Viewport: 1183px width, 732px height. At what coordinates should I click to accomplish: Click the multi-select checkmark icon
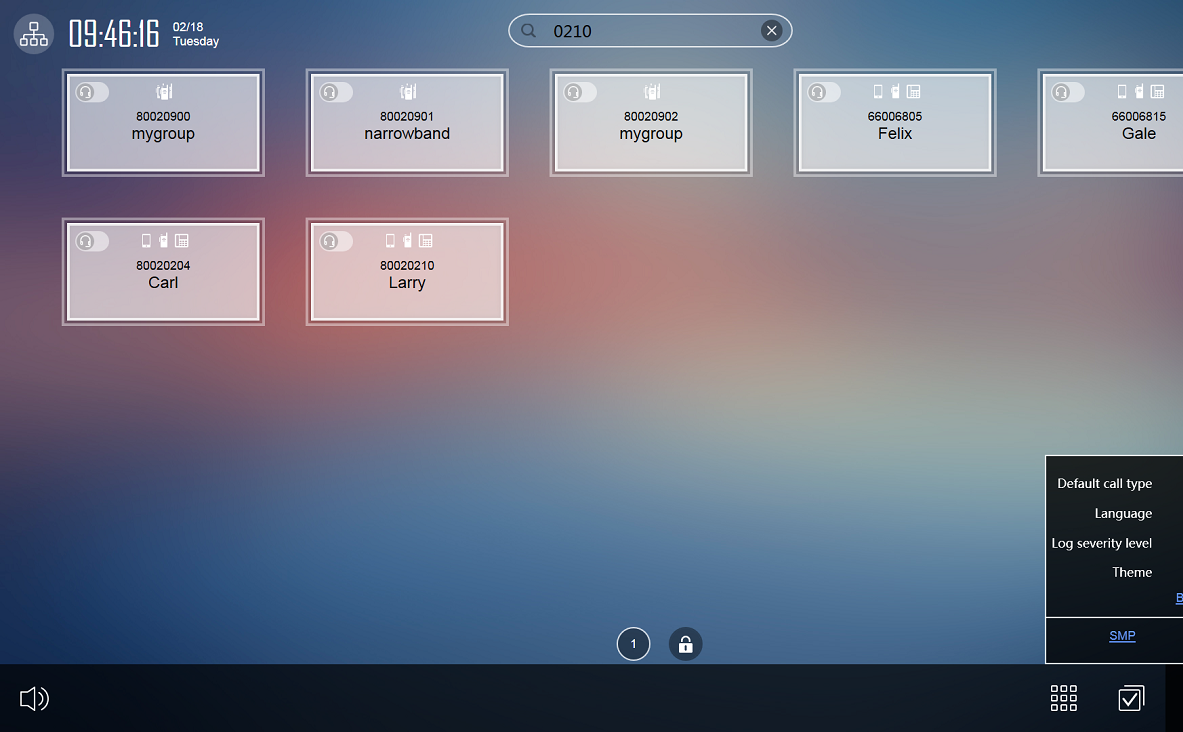pyautogui.click(x=1131, y=698)
